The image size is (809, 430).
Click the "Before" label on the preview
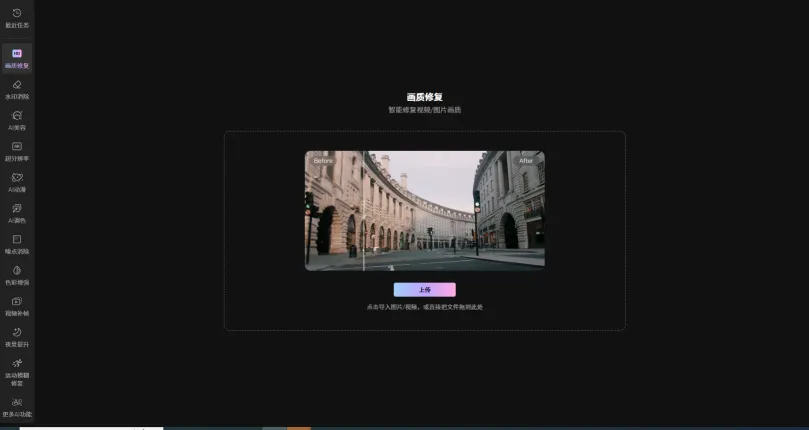pyautogui.click(x=323, y=161)
